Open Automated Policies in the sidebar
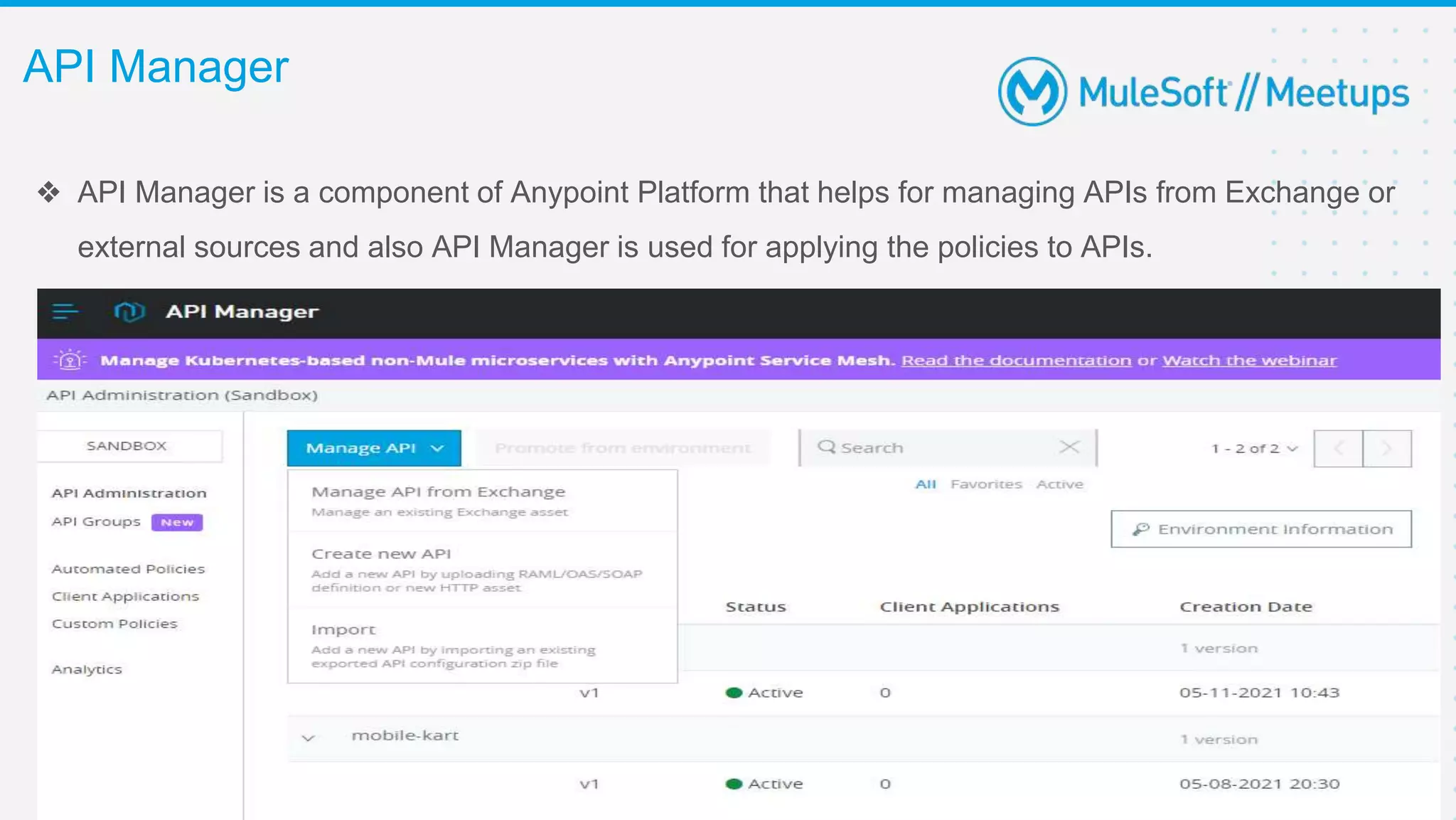The height and width of the screenshot is (820, 1456). point(128,569)
